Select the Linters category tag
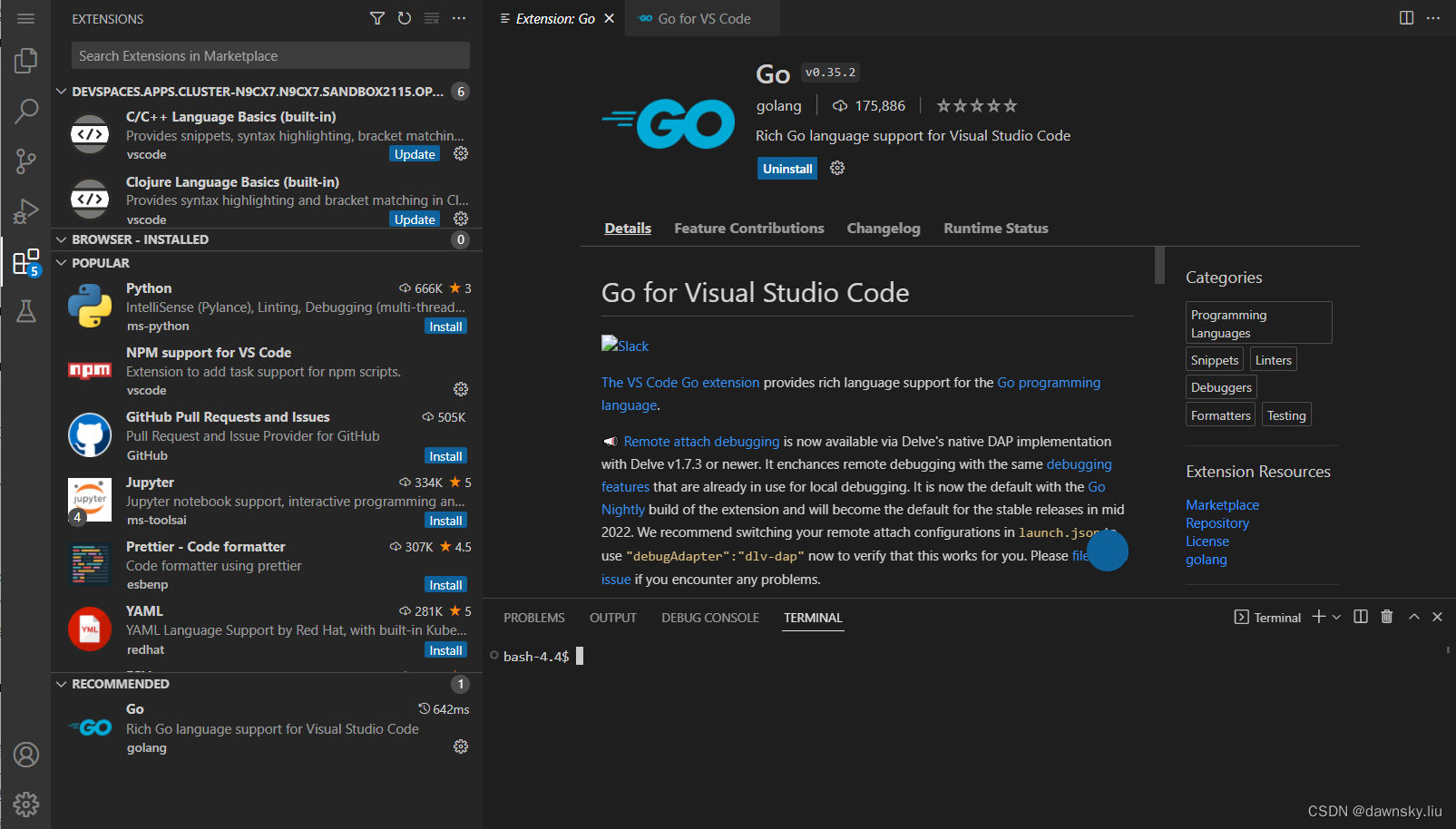 coord(1273,360)
